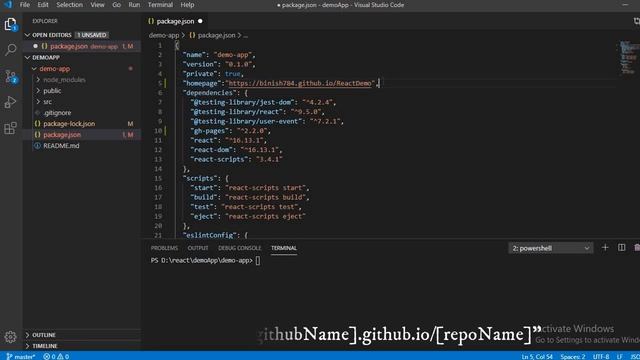The image size is (640, 360).
Task: Collapse the Open Editors section
Action: coord(27,35)
